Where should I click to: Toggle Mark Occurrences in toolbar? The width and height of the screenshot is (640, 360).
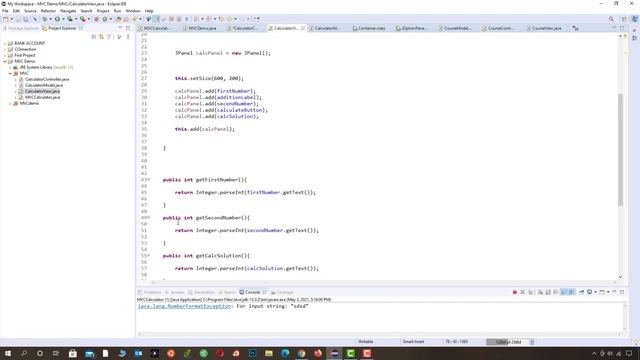click(x=156, y=19)
